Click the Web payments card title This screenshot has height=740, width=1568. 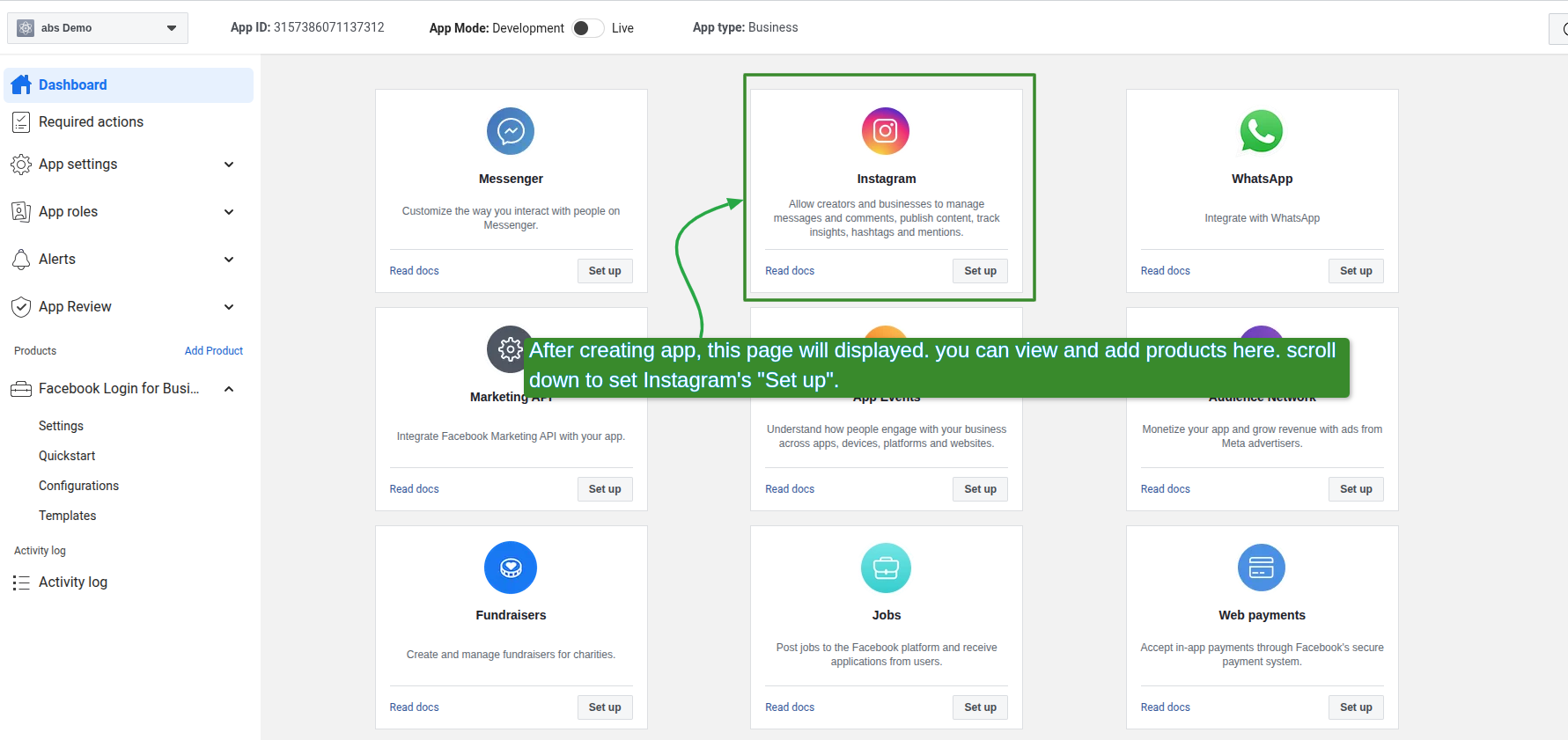click(x=1262, y=615)
